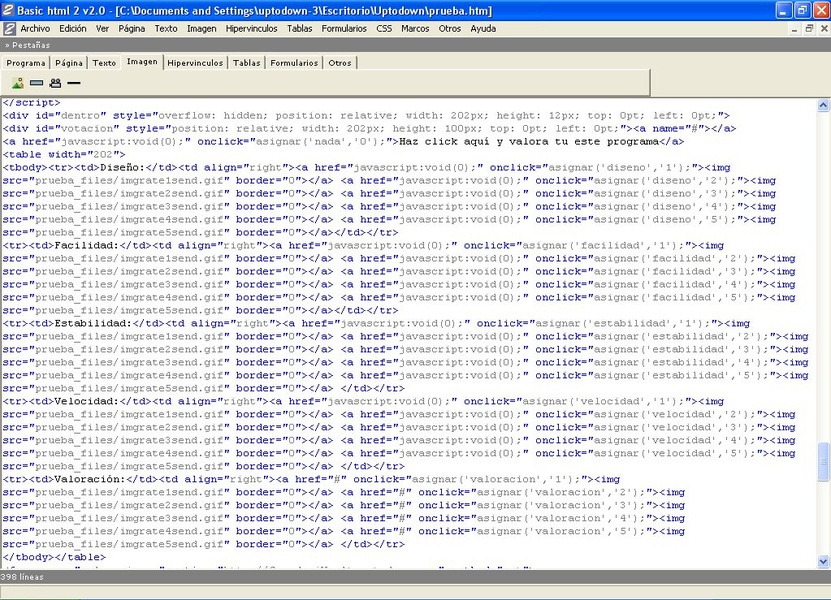The width and height of the screenshot is (831, 600).
Task: Switch to the Otros tab
Action: 340,63
